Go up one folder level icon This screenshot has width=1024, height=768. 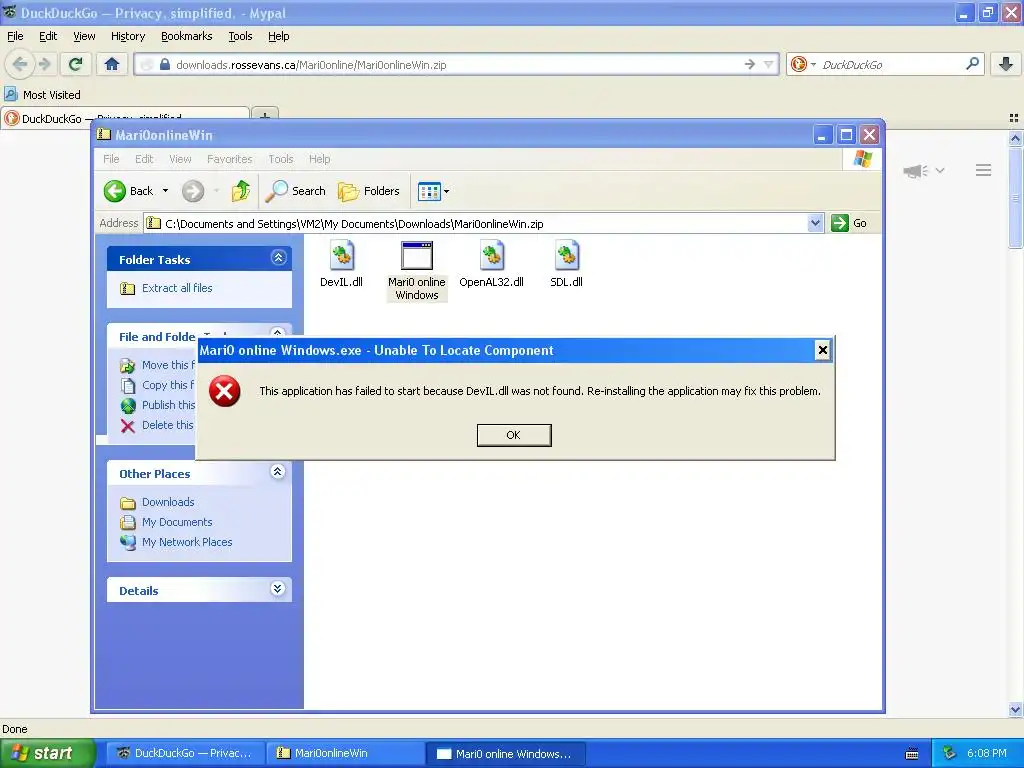241,191
